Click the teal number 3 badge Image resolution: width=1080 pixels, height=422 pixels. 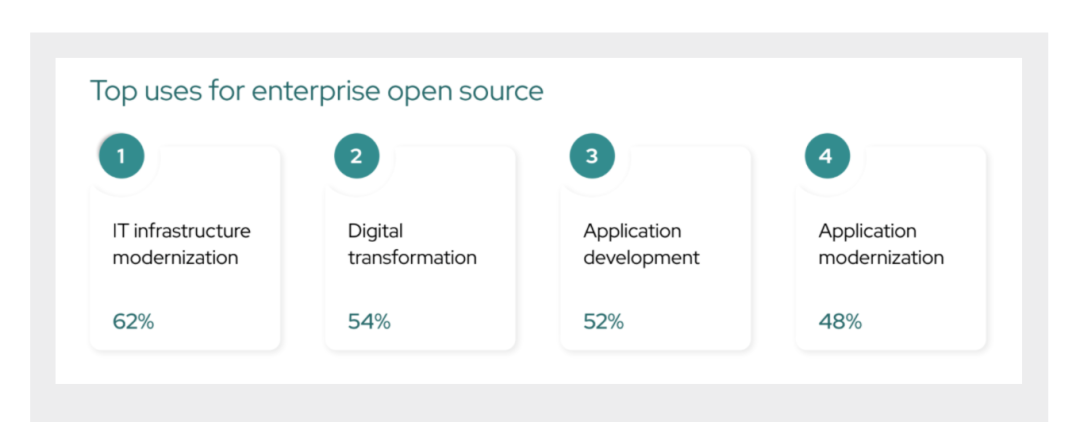coord(592,156)
